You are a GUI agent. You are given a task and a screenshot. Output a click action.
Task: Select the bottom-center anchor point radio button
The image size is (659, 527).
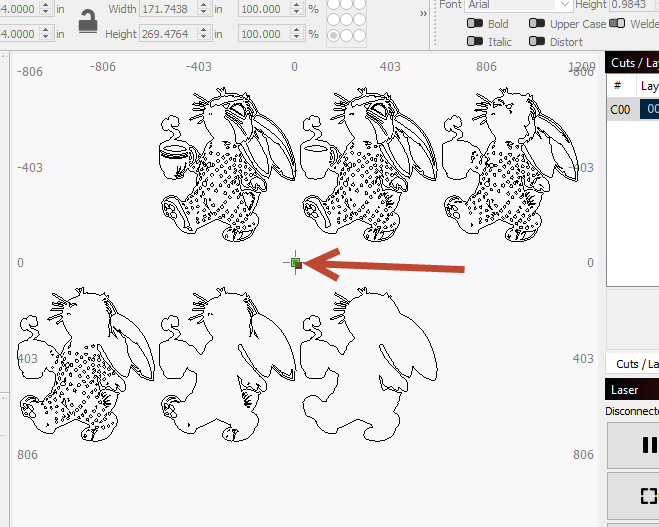point(346,36)
